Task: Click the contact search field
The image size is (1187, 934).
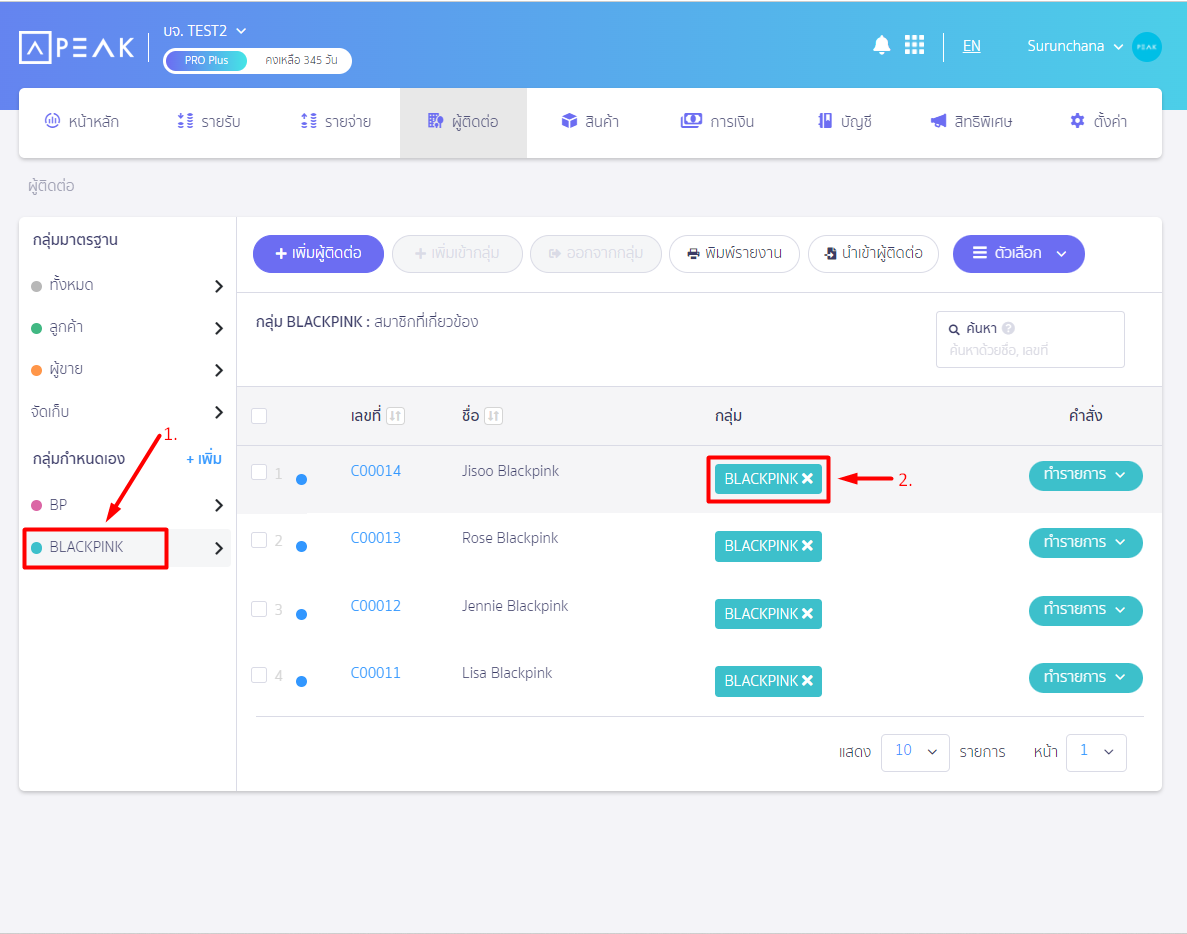Action: 1030,340
